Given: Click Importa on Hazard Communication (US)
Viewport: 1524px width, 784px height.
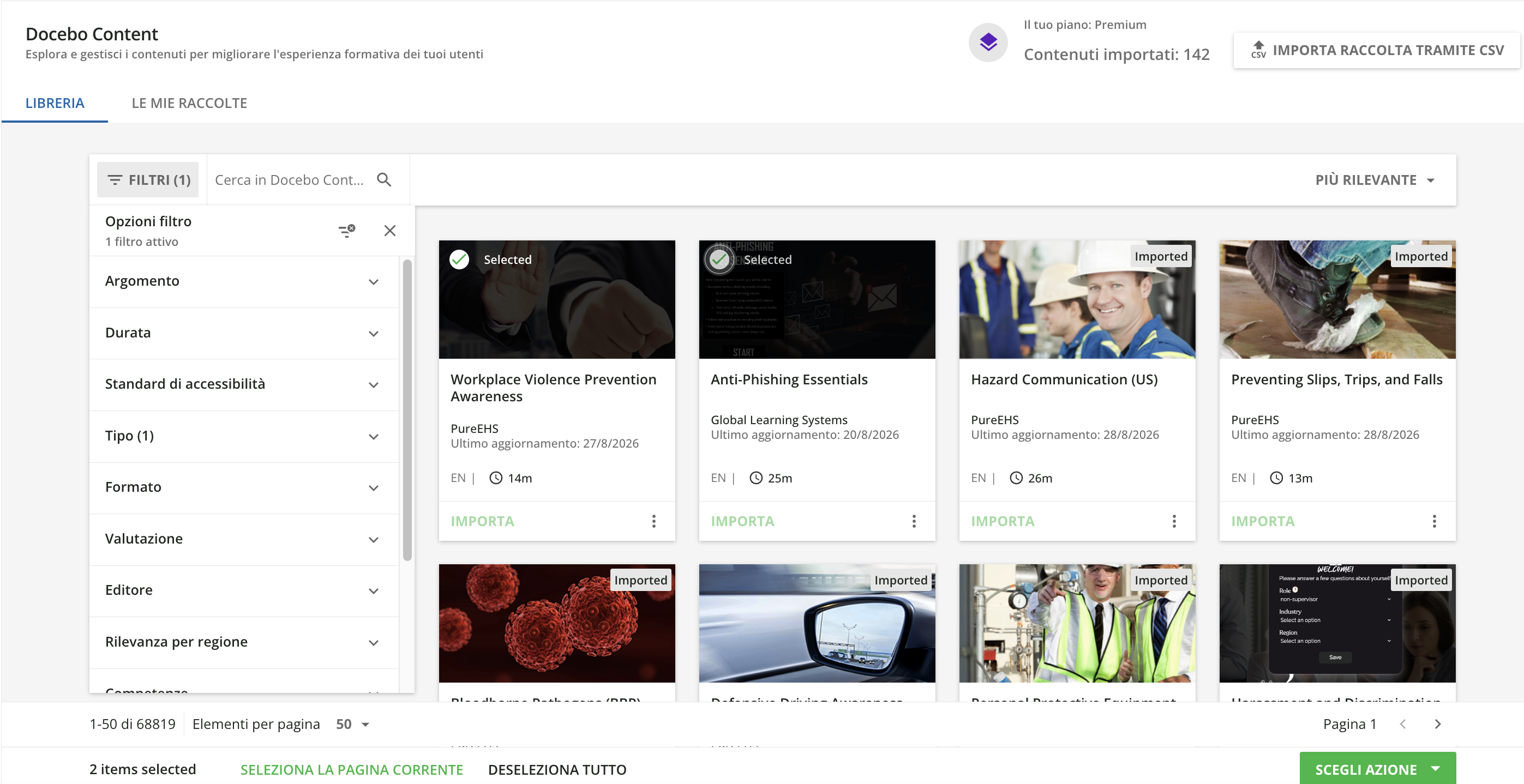Looking at the screenshot, I should pos(1003,521).
